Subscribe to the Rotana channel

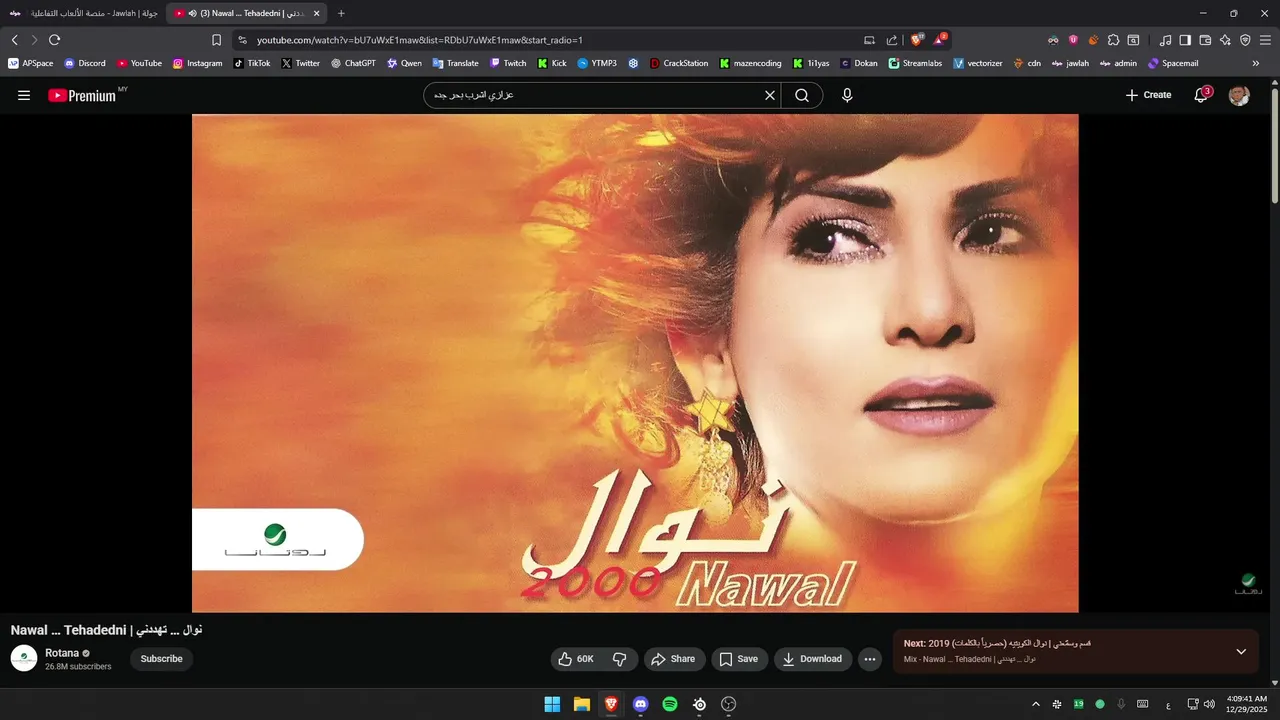point(161,659)
